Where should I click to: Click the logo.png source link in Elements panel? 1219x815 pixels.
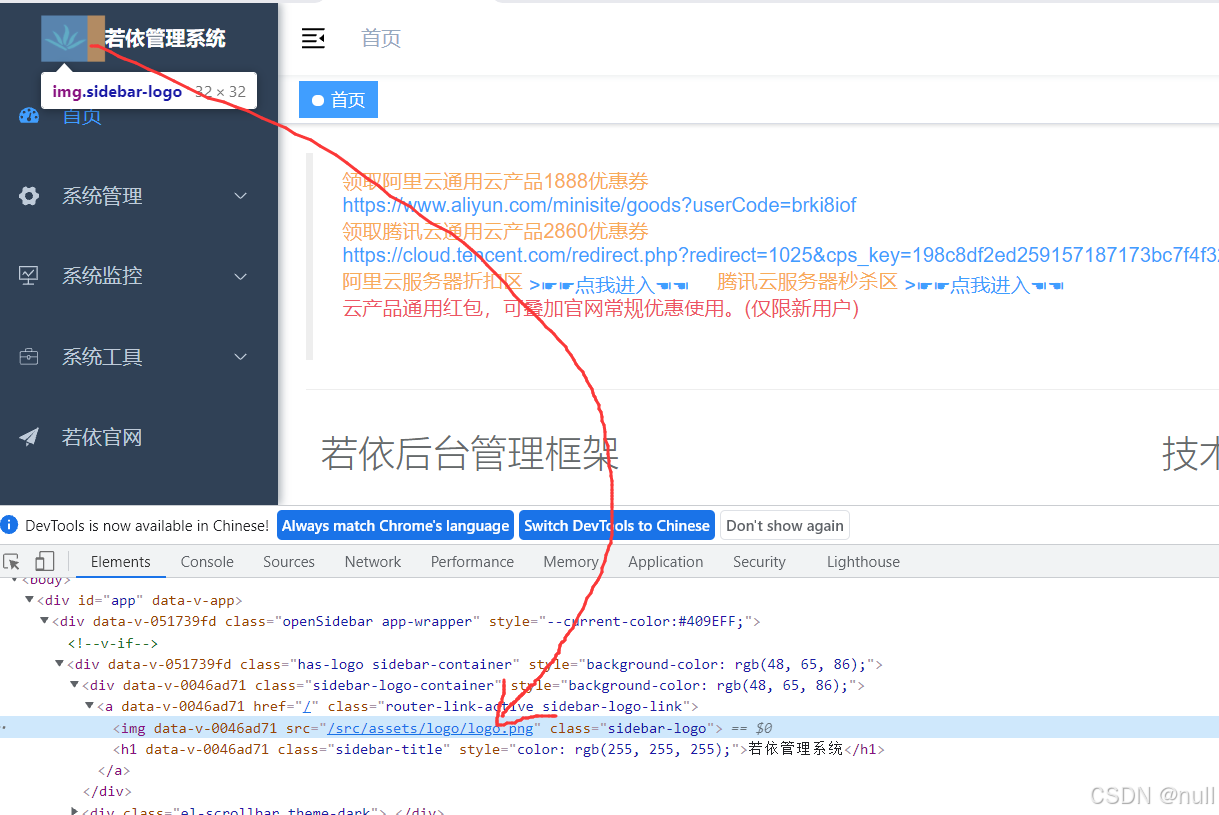click(431, 728)
